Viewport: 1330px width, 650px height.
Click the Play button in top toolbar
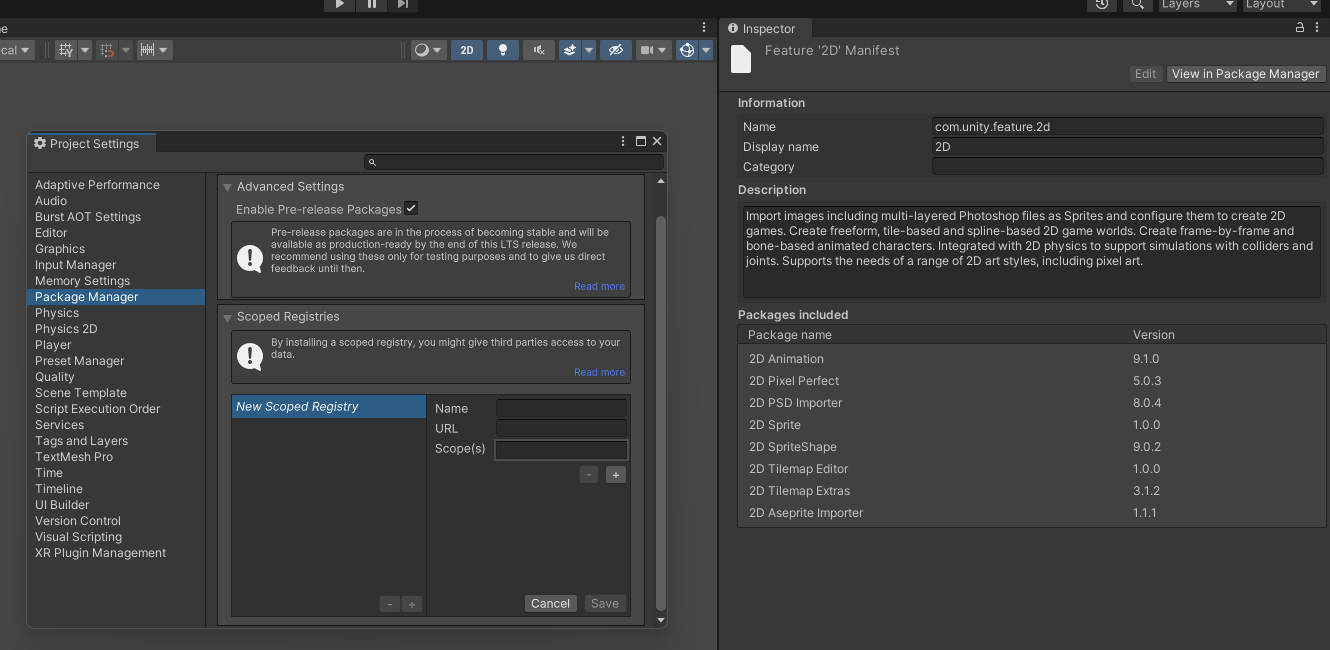tap(340, 4)
